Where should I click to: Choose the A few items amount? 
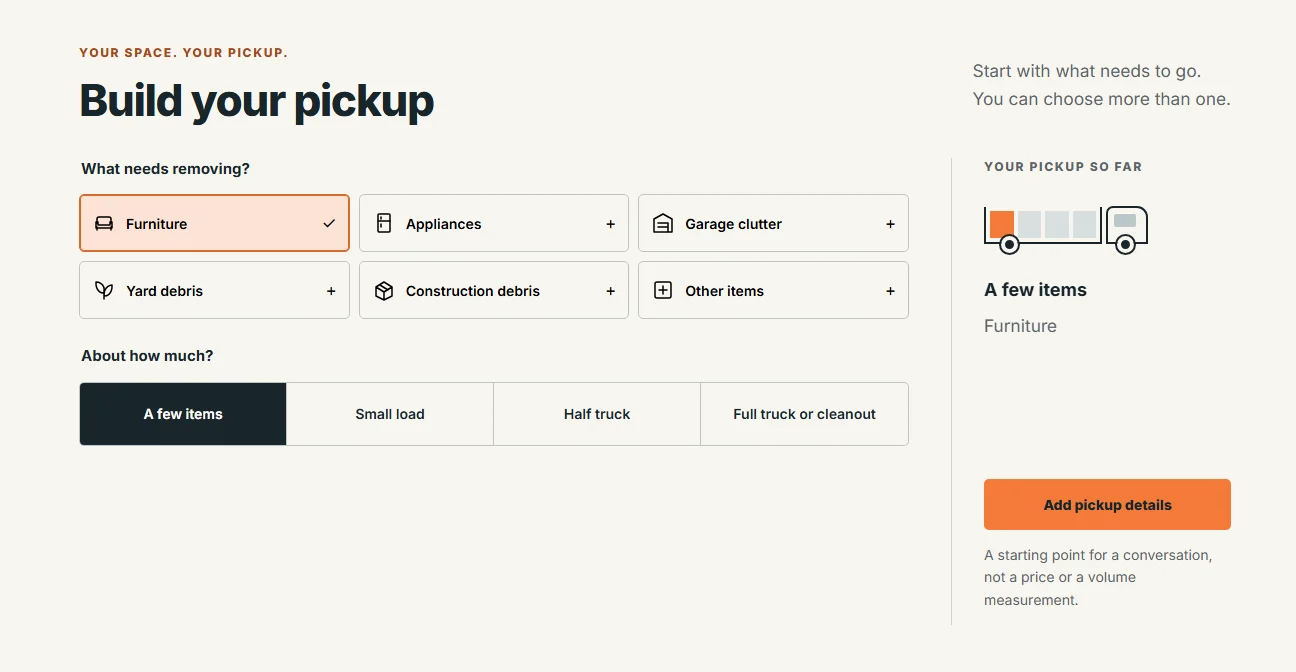point(183,414)
